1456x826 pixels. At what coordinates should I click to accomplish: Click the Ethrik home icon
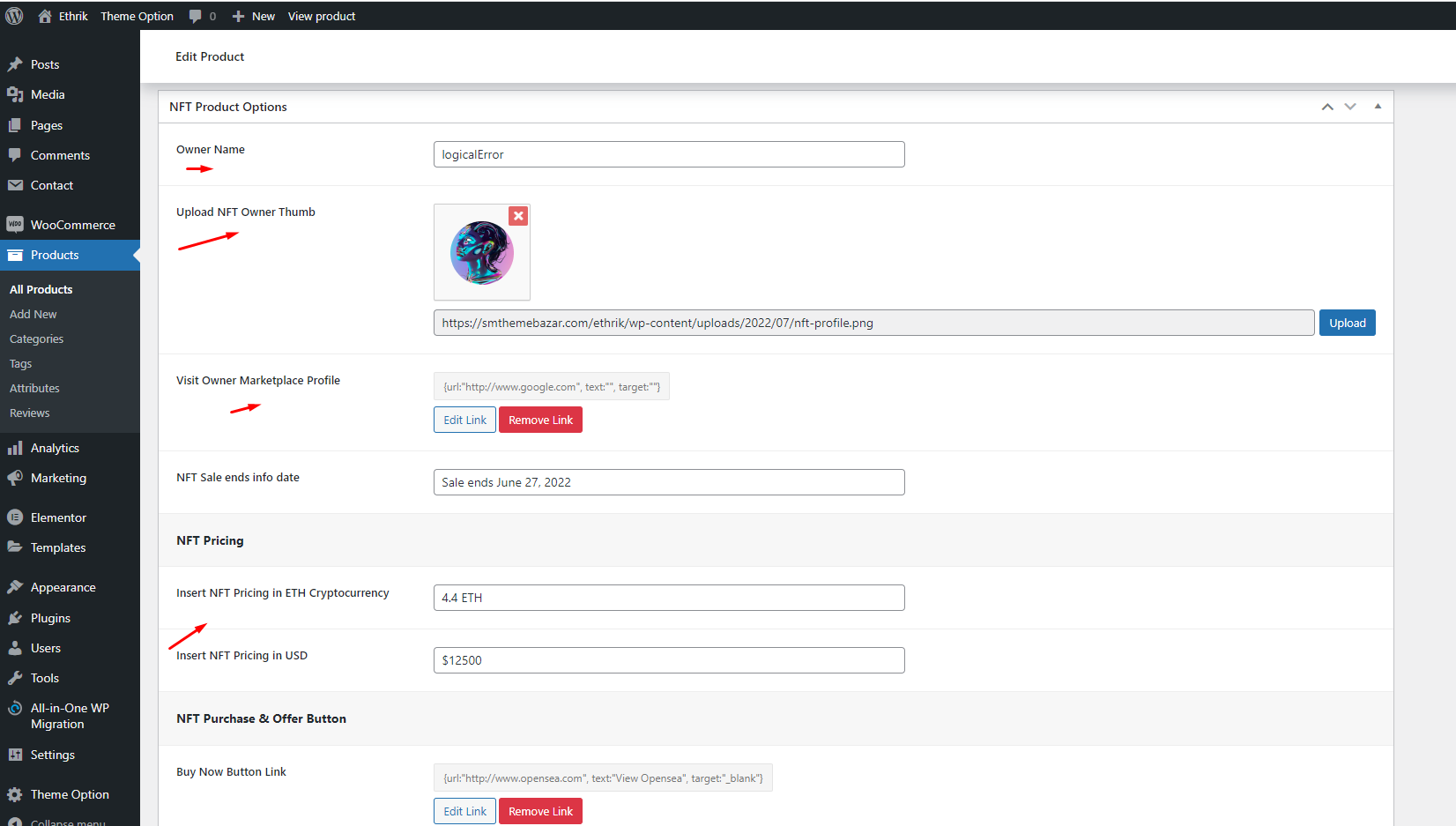coord(45,16)
